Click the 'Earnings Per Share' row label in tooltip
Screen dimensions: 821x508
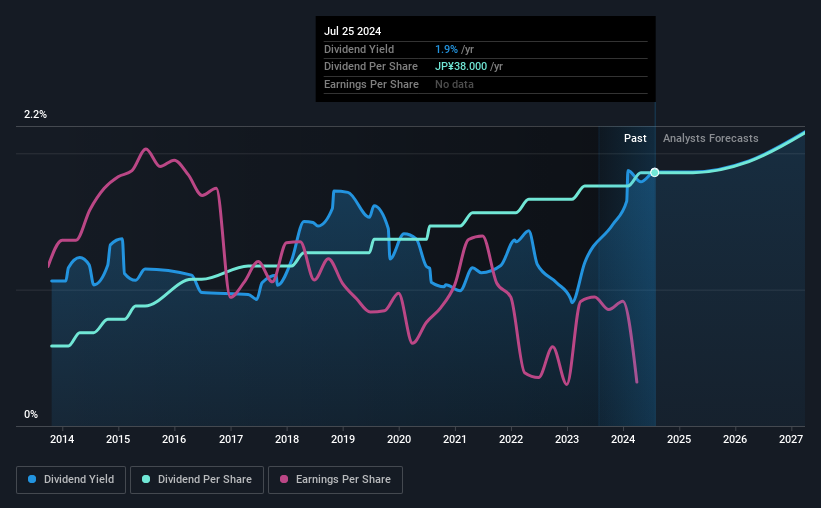pos(371,84)
